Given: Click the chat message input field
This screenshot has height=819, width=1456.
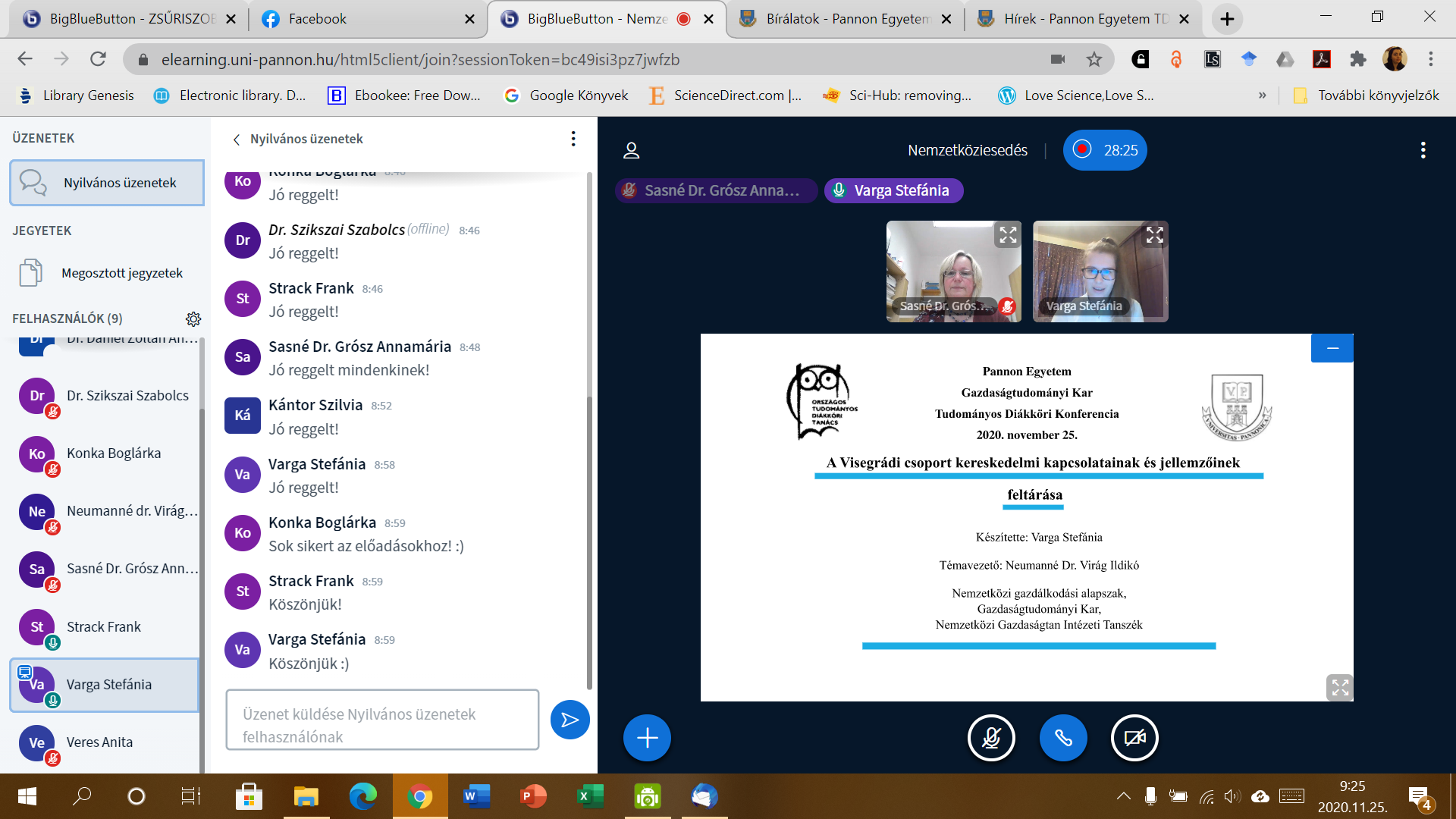Looking at the screenshot, I should tap(382, 720).
